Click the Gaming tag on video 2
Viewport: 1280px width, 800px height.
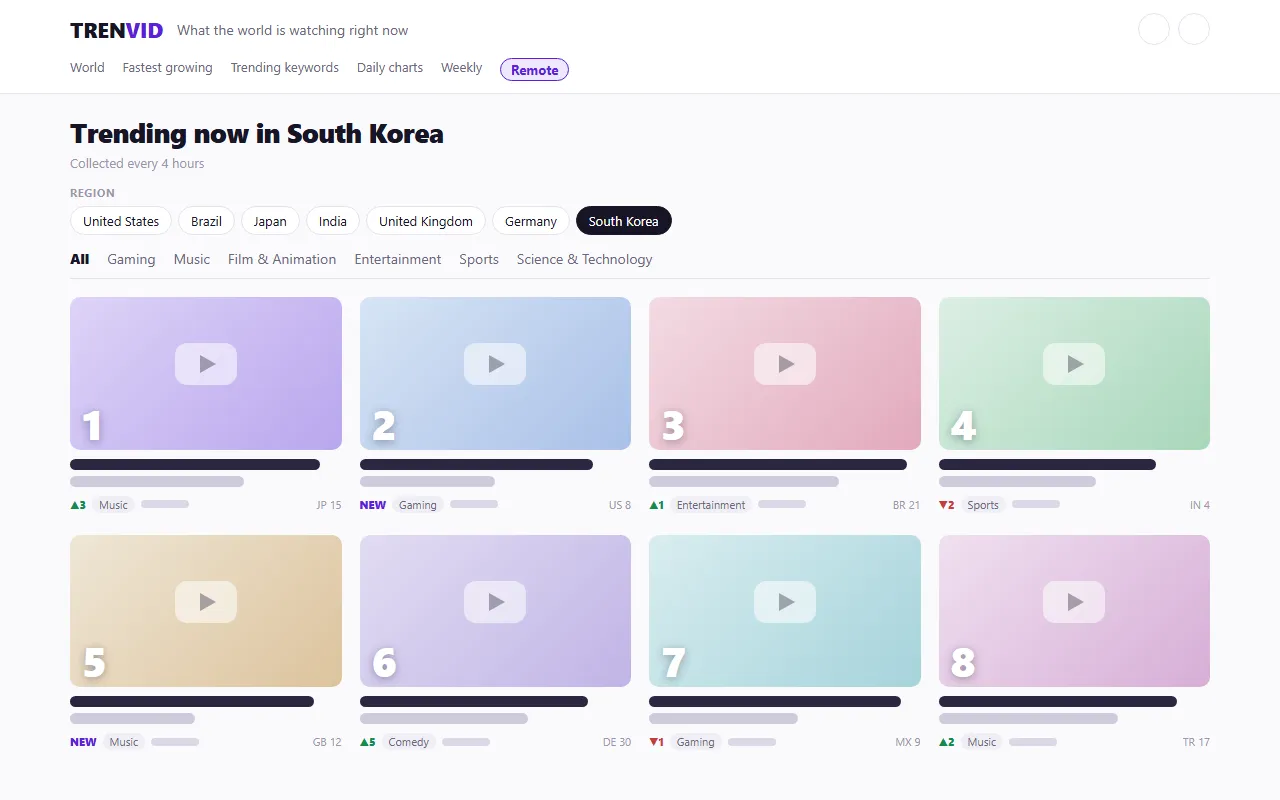[x=418, y=505]
